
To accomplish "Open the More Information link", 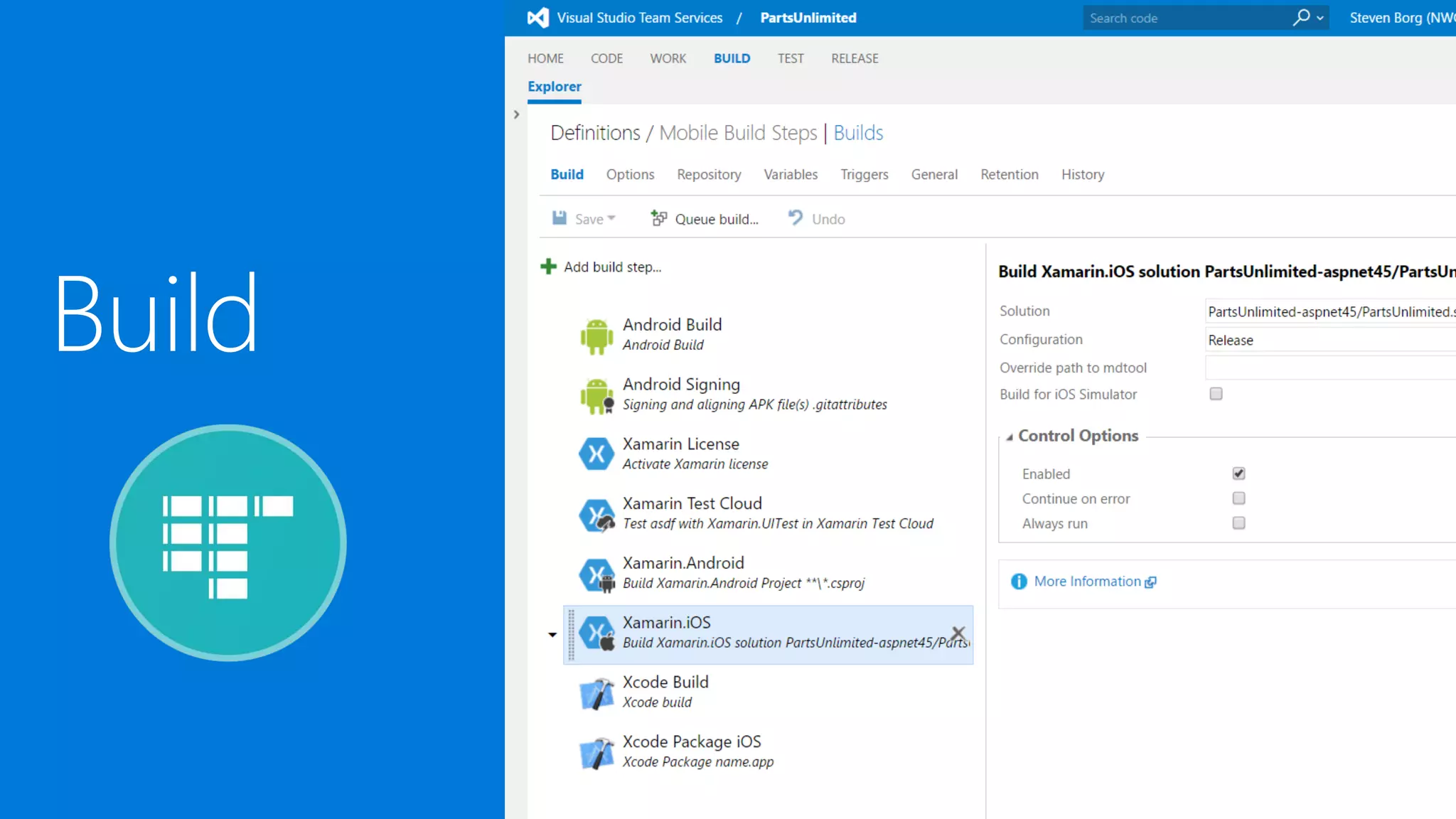I will point(1087,582).
